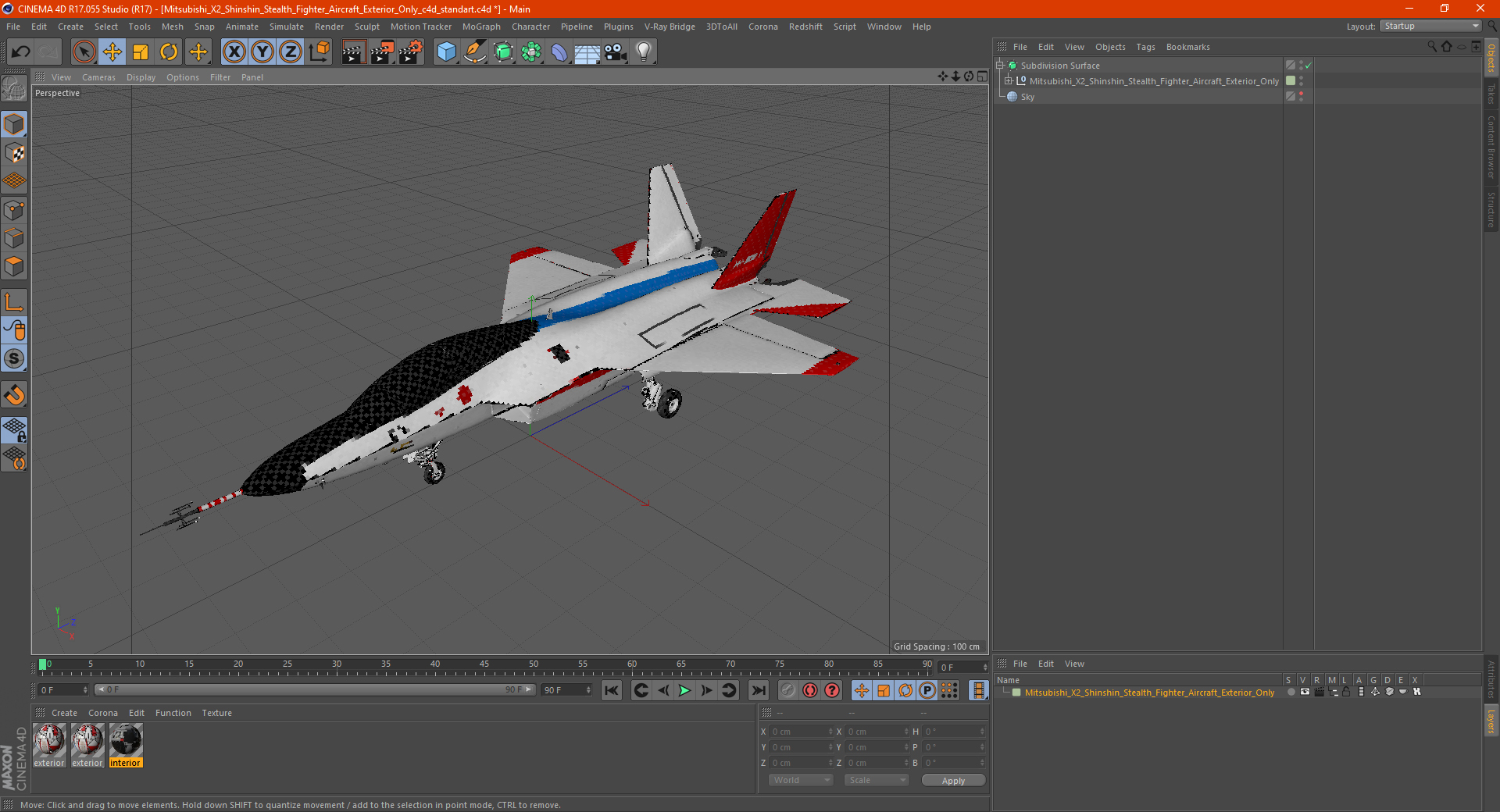
Task: Open the Layers side tab
Action: 1491,721
